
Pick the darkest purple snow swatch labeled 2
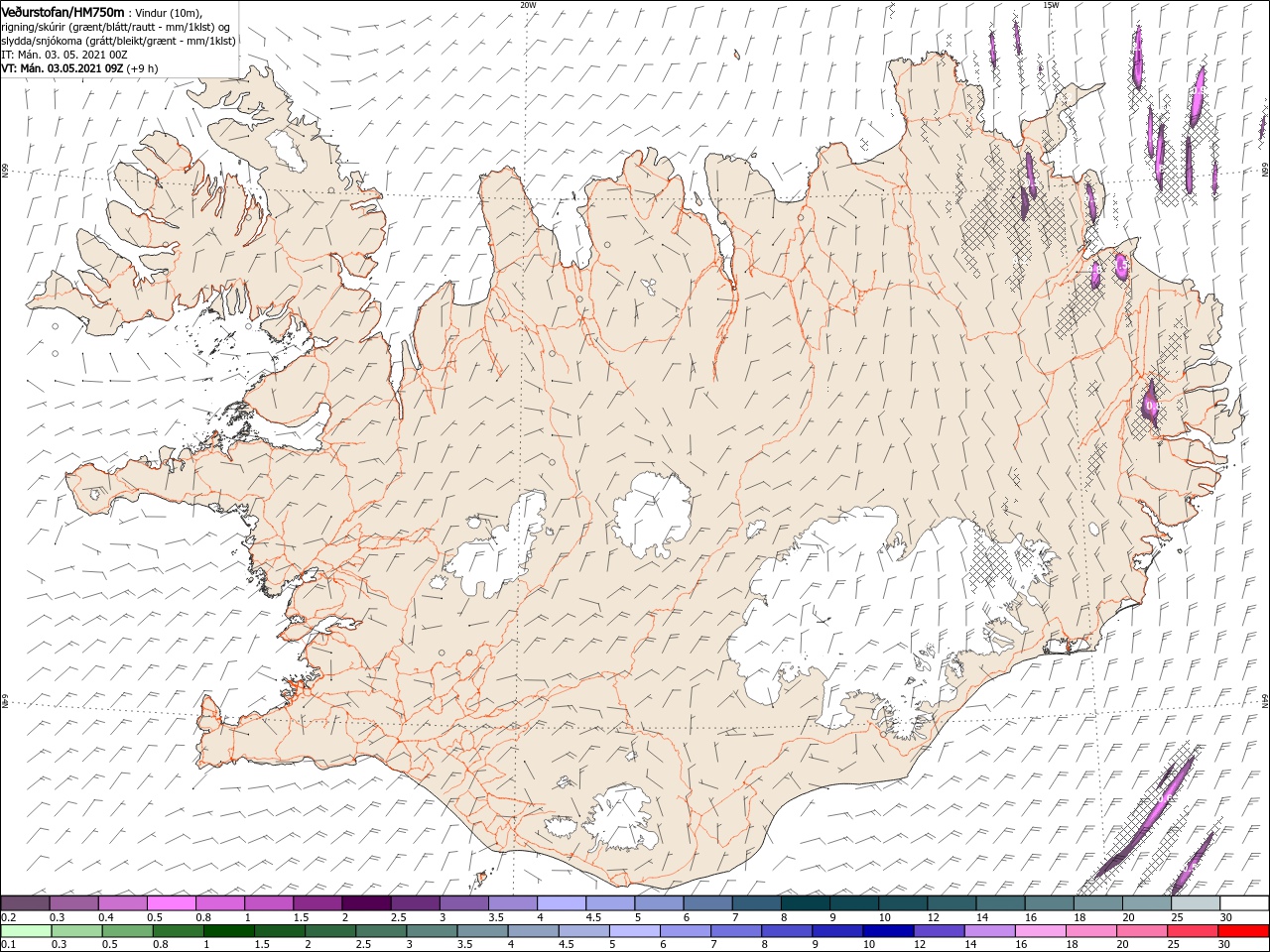[x=366, y=903]
